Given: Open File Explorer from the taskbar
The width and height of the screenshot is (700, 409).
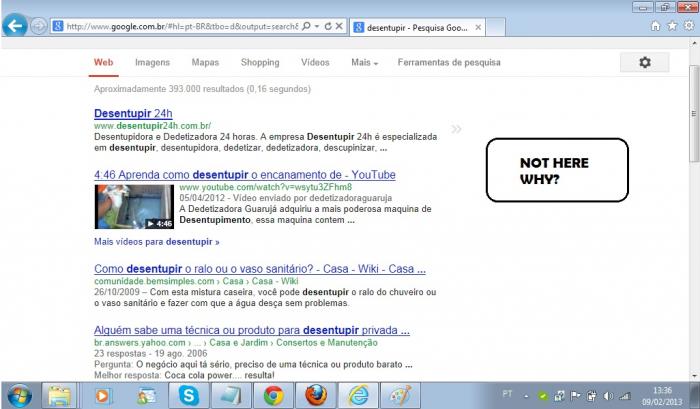Looking at the screenshot, I should [x=59, y=396].
